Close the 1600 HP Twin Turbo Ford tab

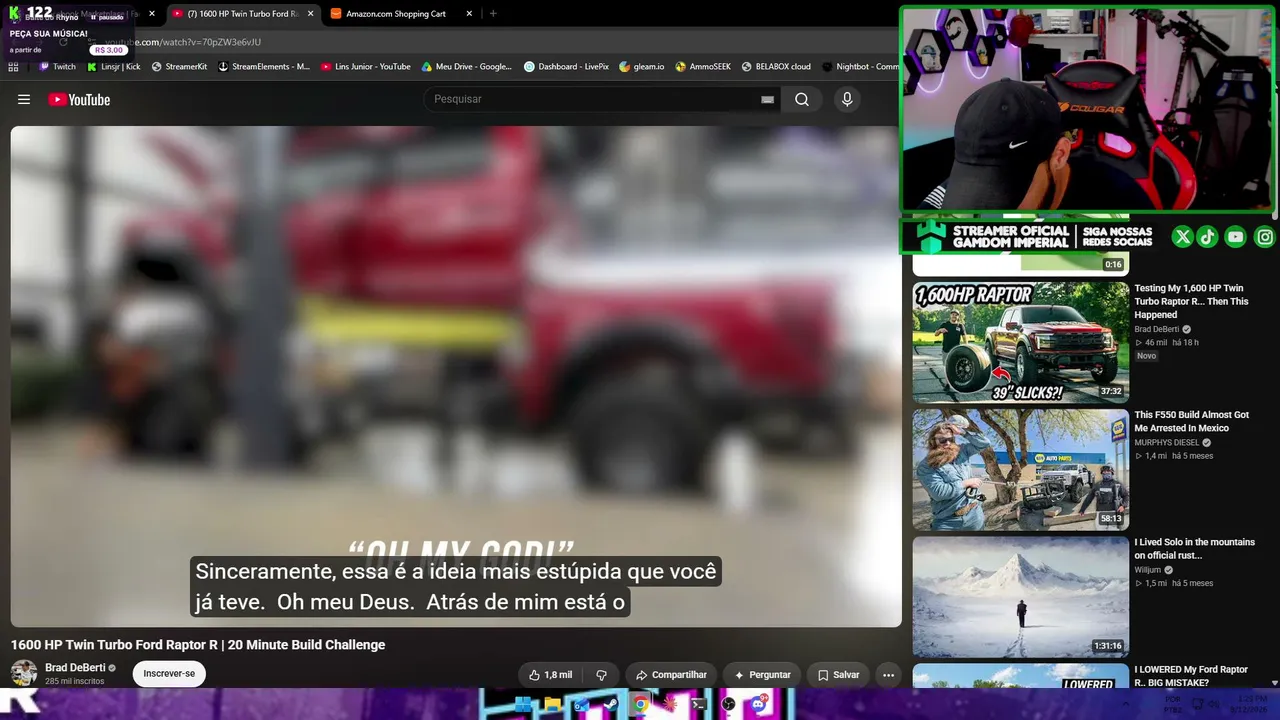pyautogui.click(x=310, y=14)
